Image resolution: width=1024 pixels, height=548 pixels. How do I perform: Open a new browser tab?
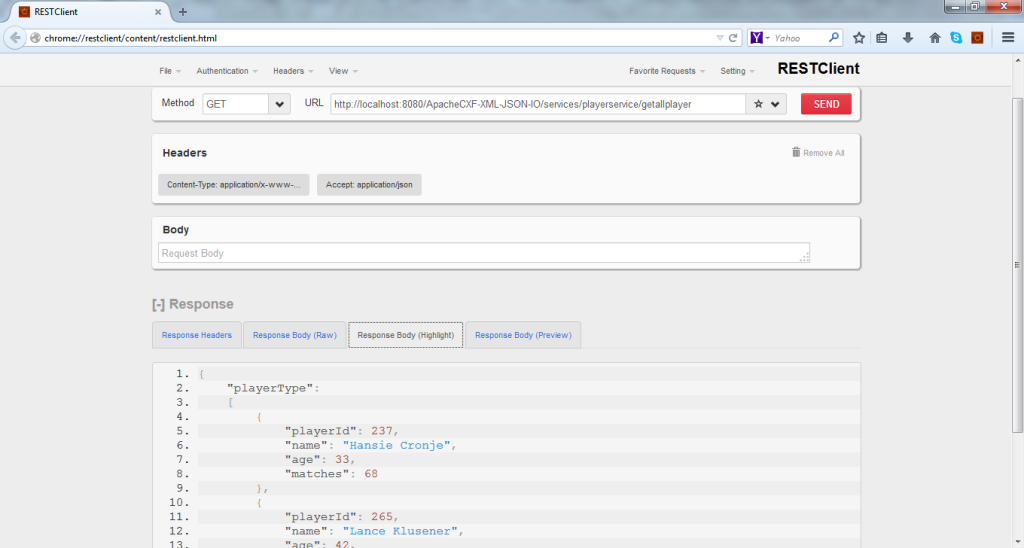coord(183,12)
